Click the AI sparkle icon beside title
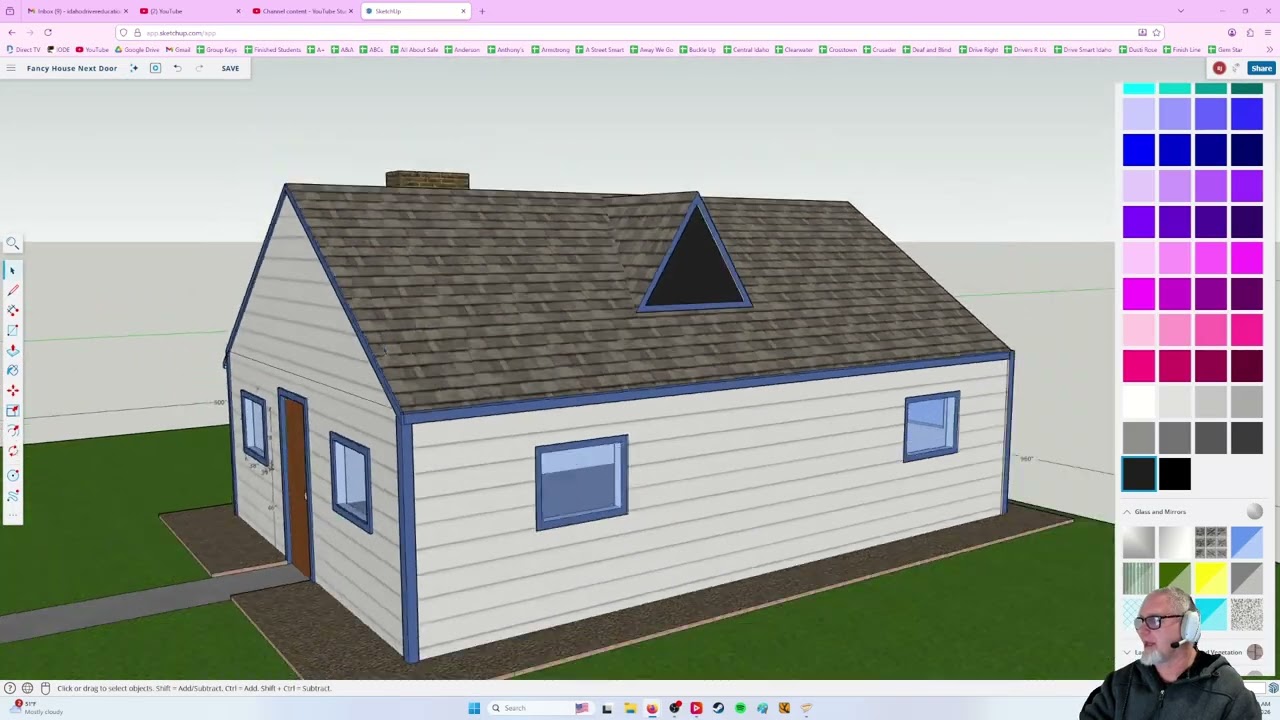Screen dimensions: 1280x720 (x=134, y=68)
